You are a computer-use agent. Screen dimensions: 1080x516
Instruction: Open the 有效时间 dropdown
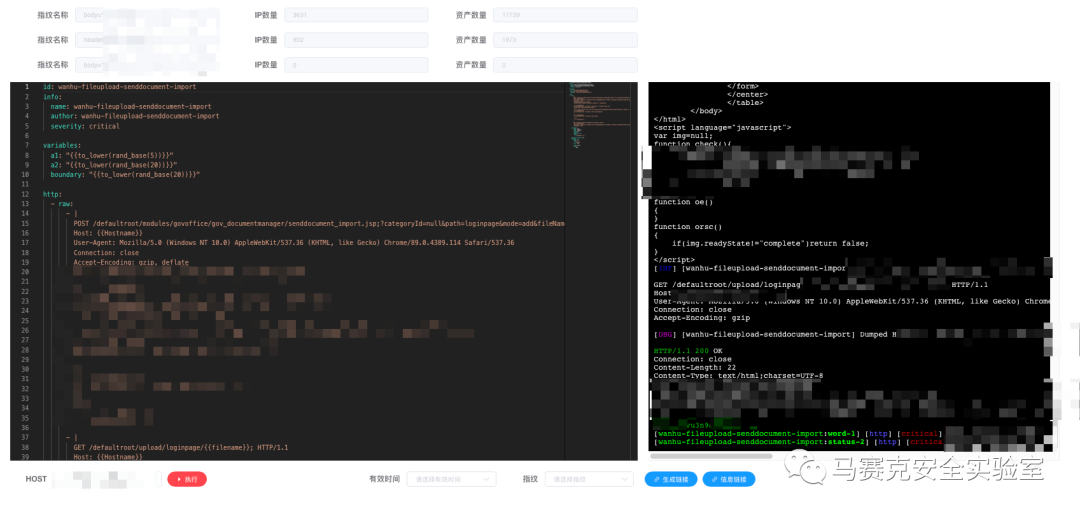pos(452,479)
